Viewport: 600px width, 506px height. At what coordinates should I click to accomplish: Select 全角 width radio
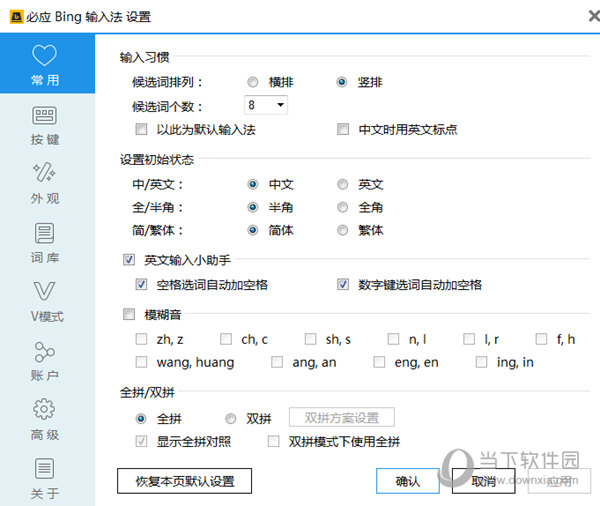click(342, 207)
